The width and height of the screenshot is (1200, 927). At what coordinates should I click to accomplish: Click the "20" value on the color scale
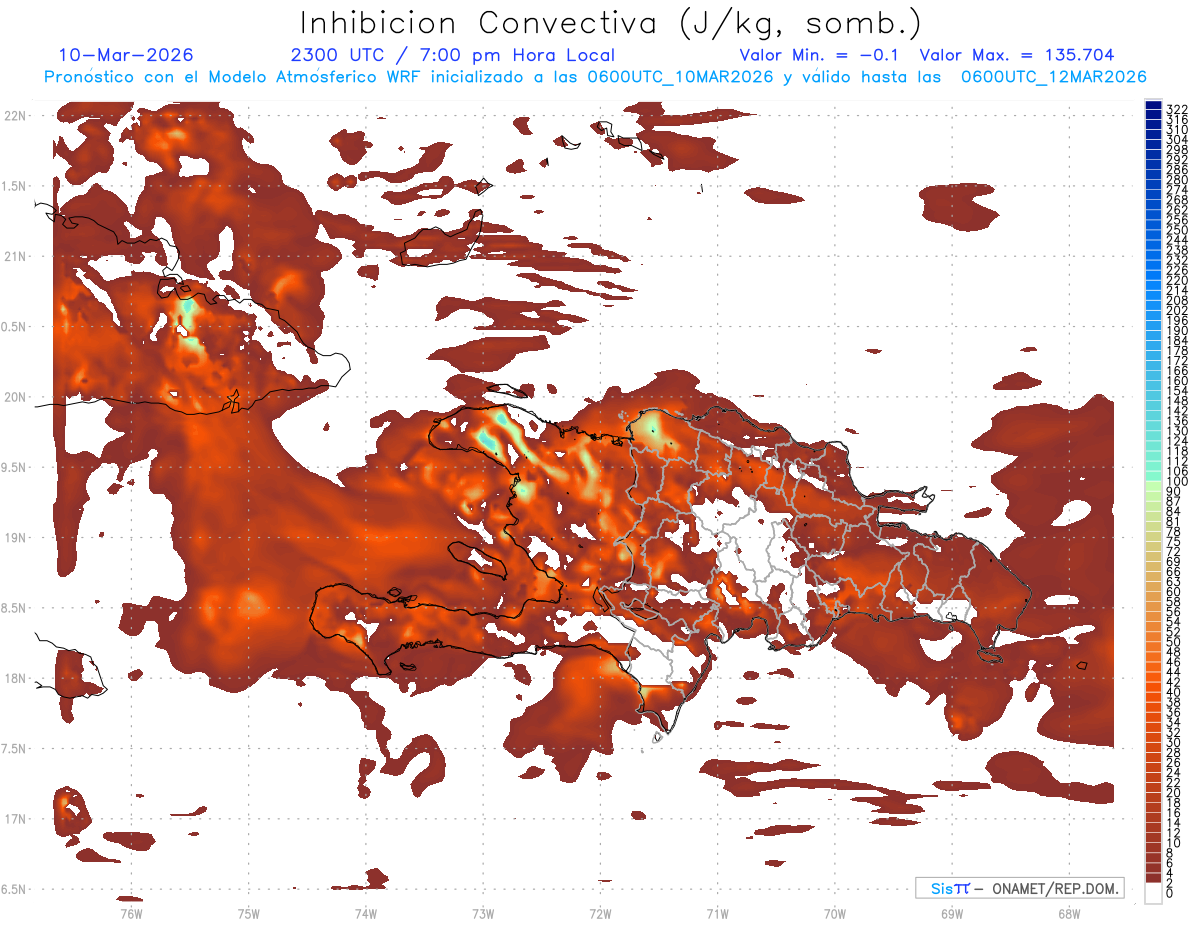(1174, 793)
